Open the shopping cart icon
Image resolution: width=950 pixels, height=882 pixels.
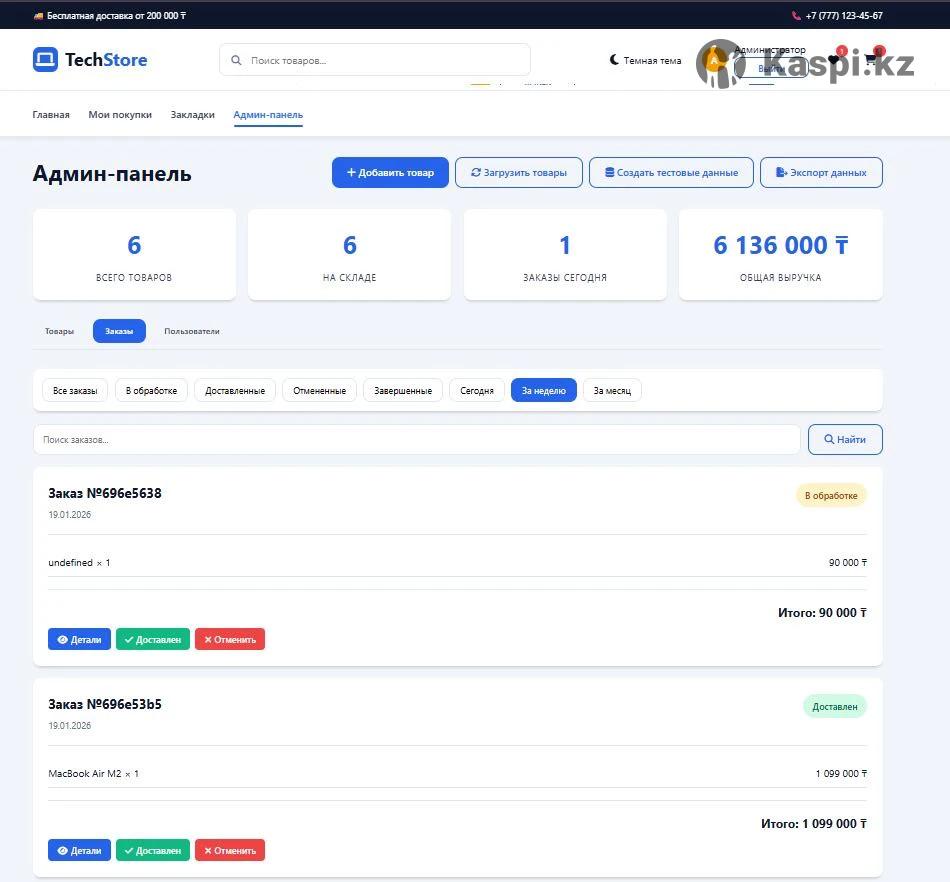point(871,60)
